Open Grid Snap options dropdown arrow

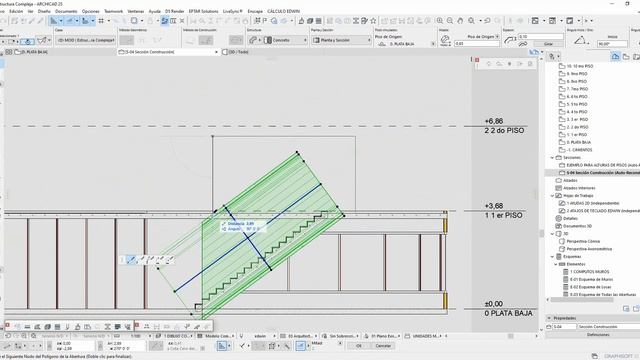109,21
